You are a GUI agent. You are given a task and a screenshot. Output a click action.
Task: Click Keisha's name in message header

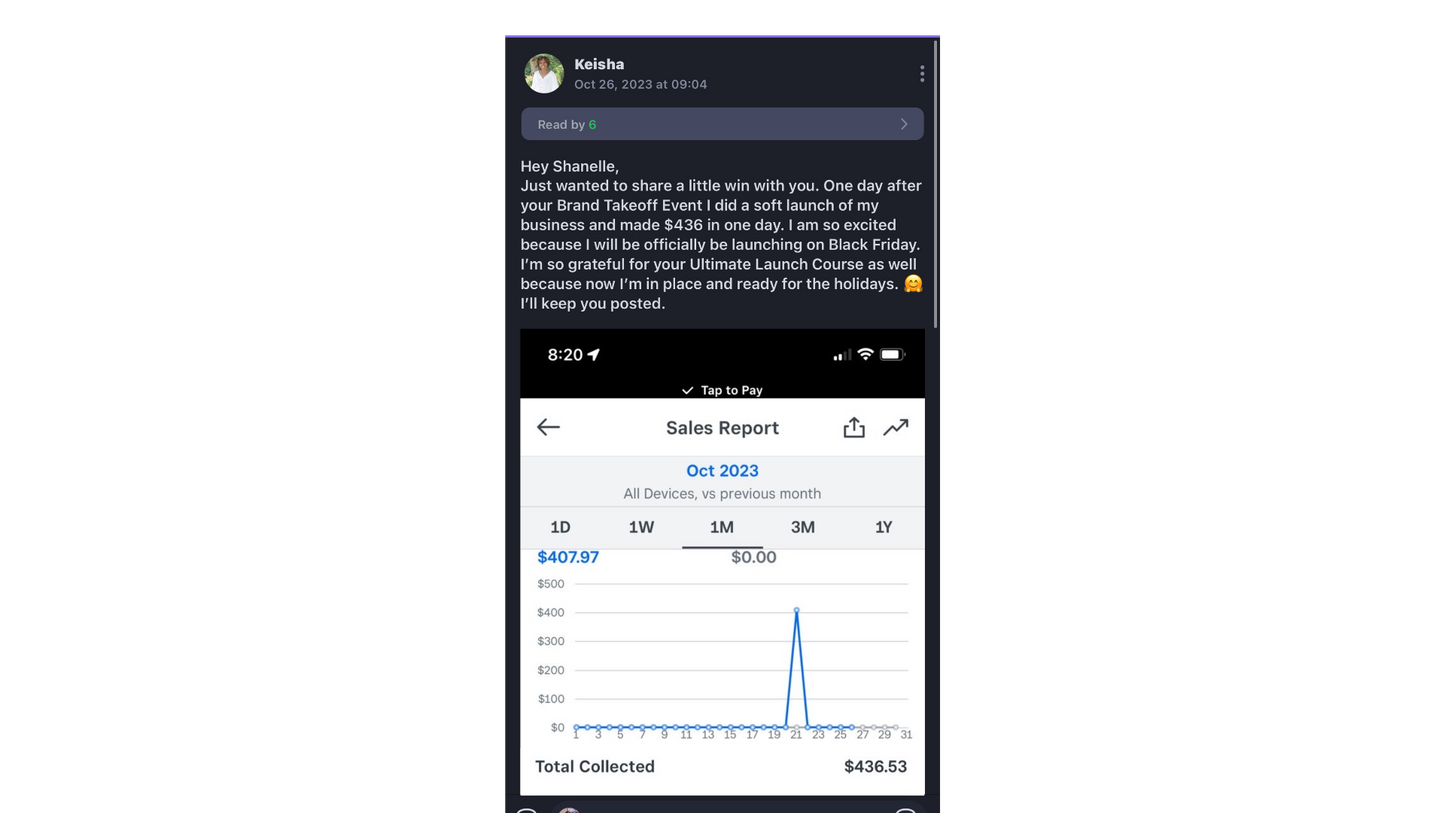pyautogui.click(x=599, y=64)
